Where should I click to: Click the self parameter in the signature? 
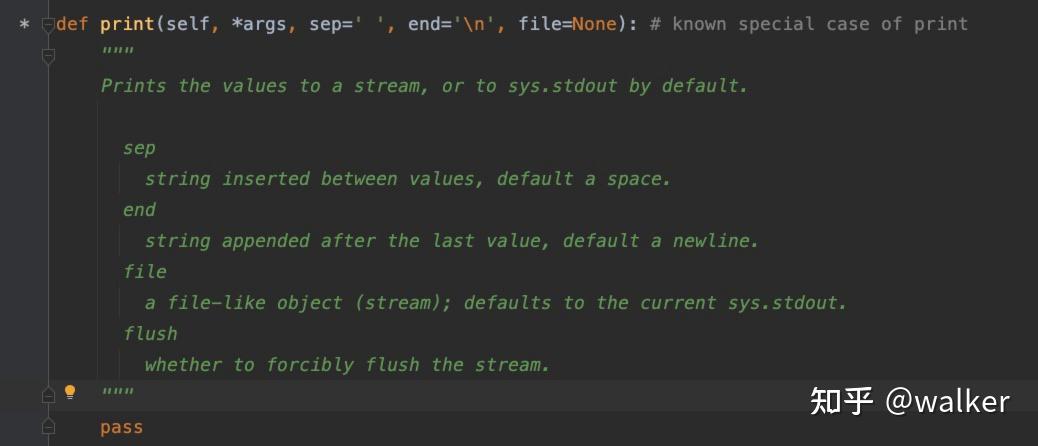click(187, 24)
